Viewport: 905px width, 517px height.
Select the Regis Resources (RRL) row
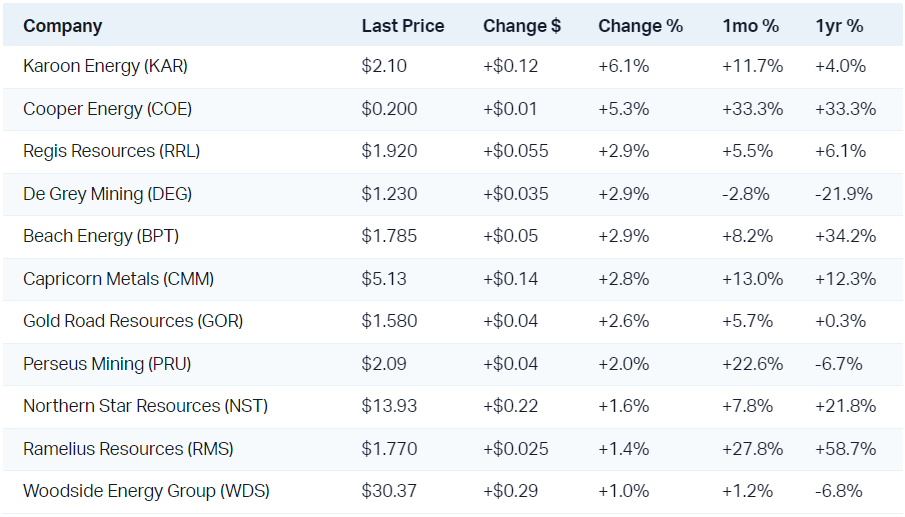(111, 151)
